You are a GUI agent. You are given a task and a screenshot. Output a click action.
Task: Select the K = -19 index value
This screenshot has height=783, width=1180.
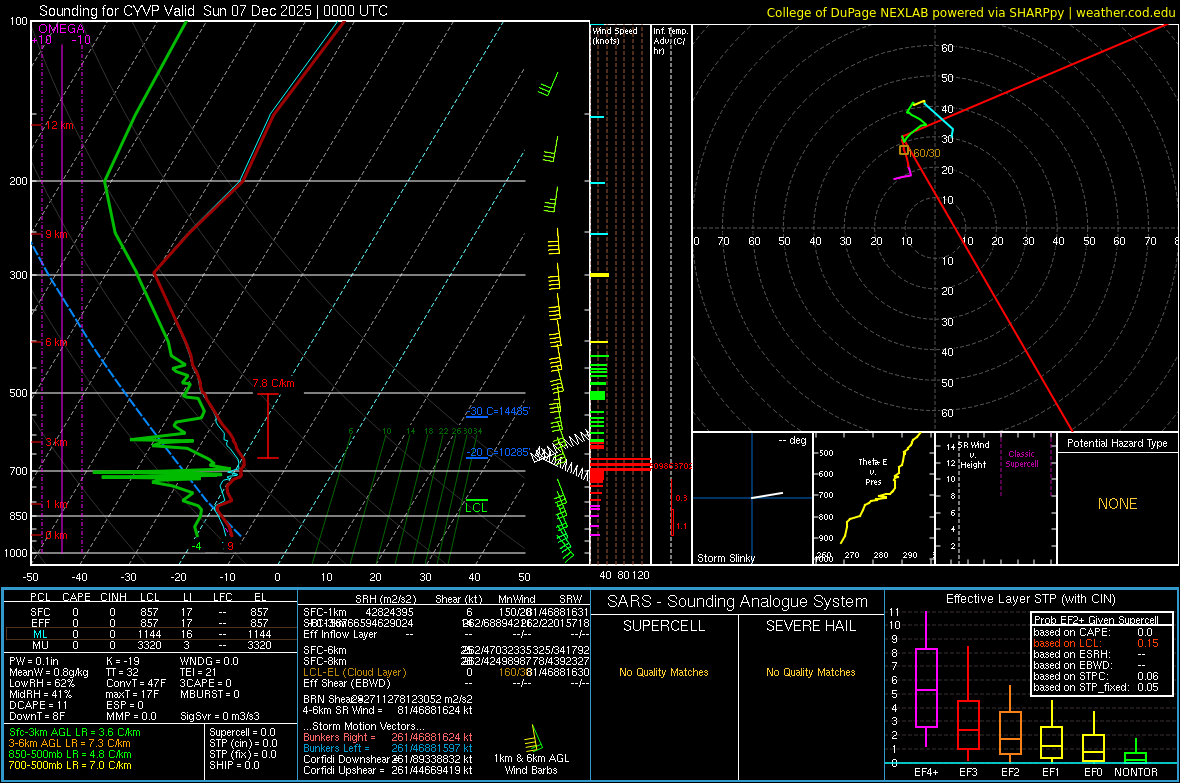123,661
